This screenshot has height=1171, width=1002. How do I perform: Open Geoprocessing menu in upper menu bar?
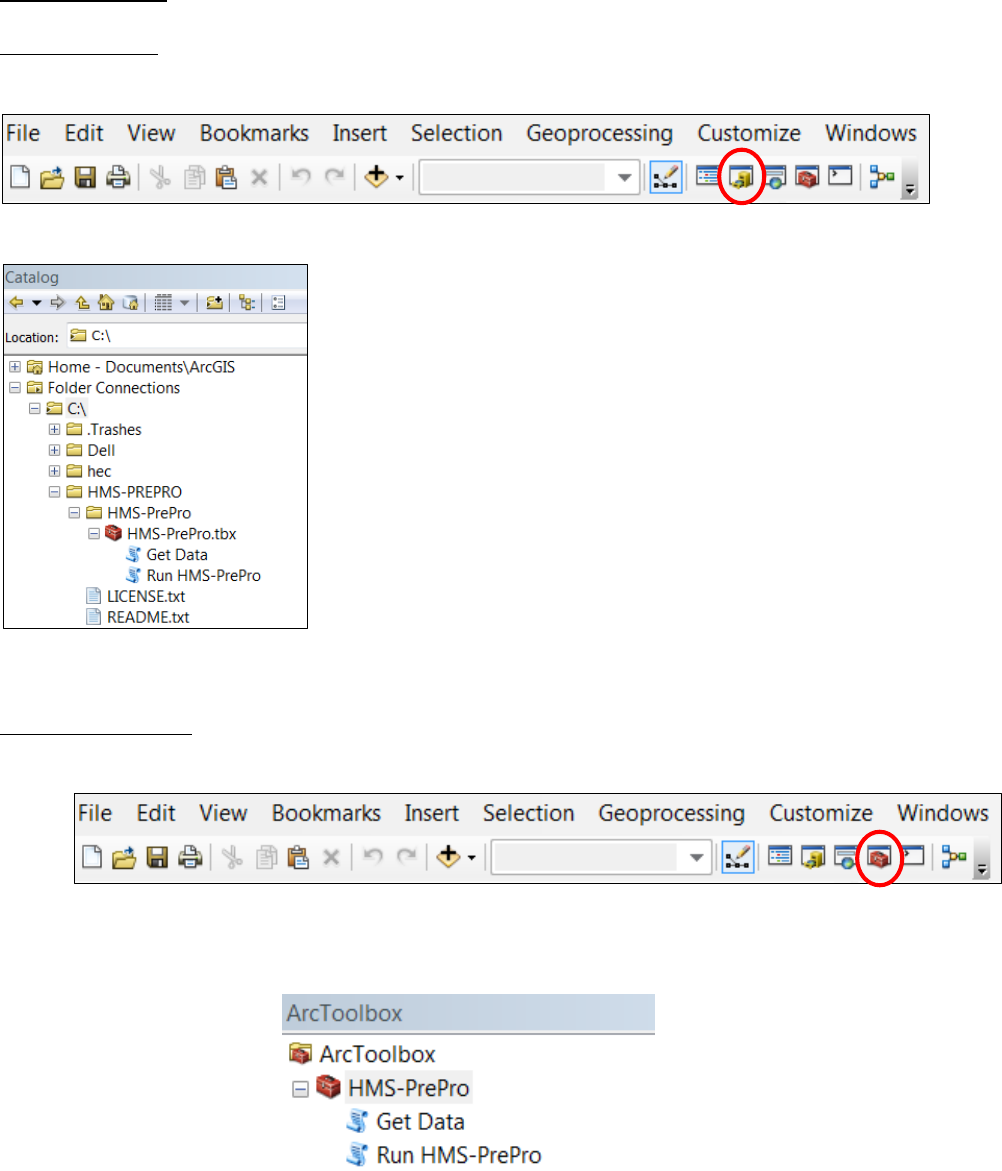(600, 134)
